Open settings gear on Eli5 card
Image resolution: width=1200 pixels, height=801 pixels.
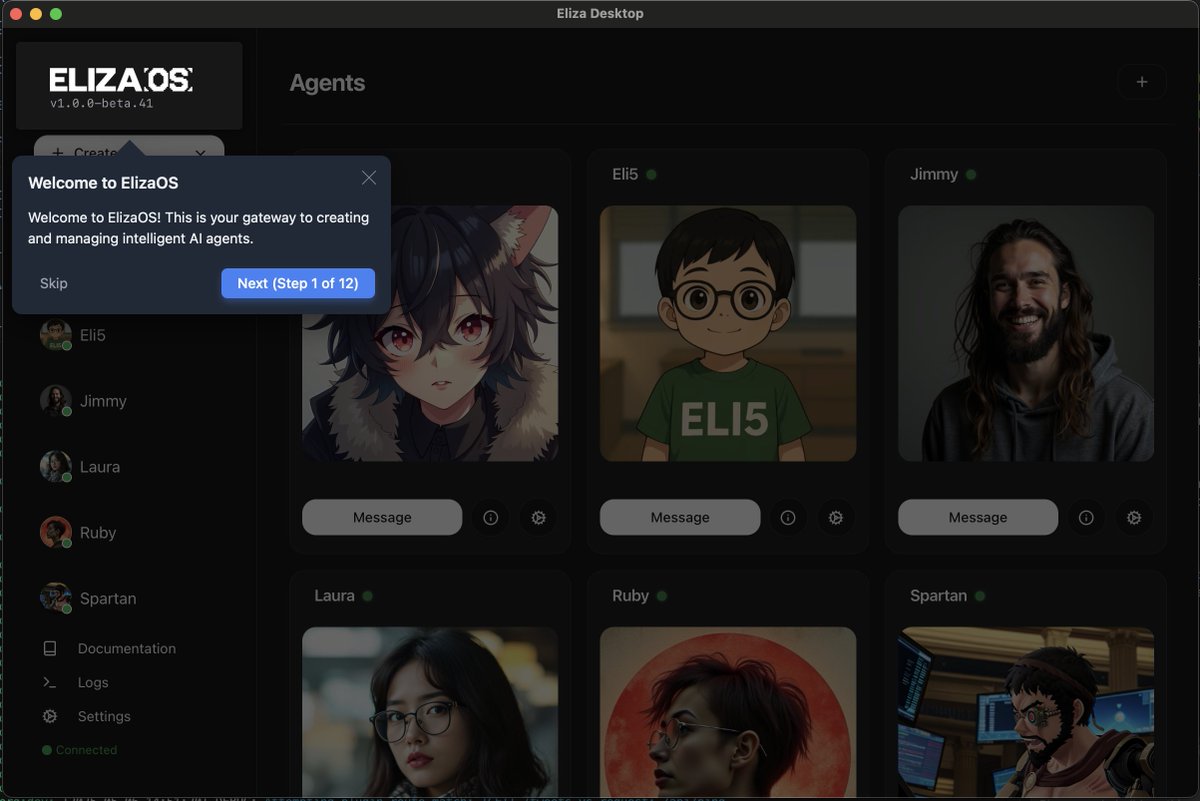[836, 517]
